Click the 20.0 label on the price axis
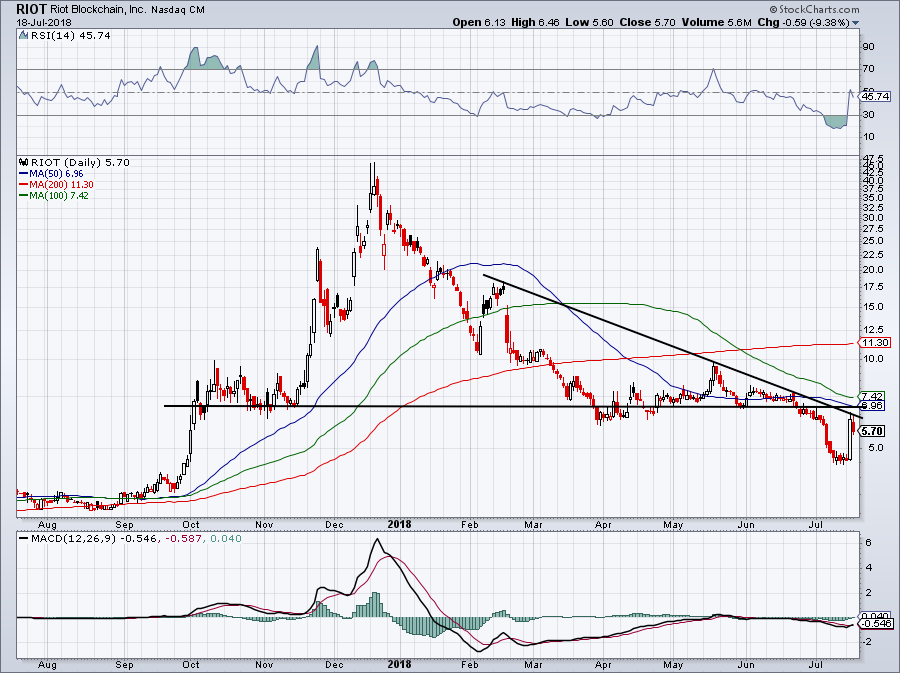This screenshot has width=900, height=673. coord(872,270)
